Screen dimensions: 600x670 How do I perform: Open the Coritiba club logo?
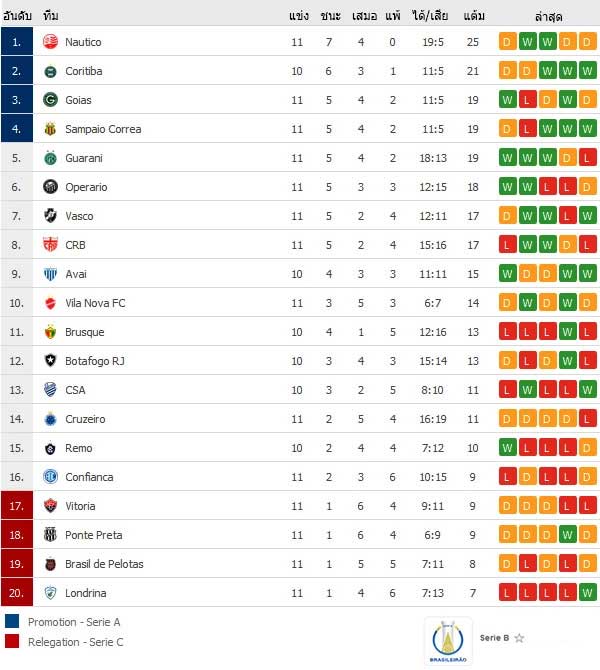50,71
